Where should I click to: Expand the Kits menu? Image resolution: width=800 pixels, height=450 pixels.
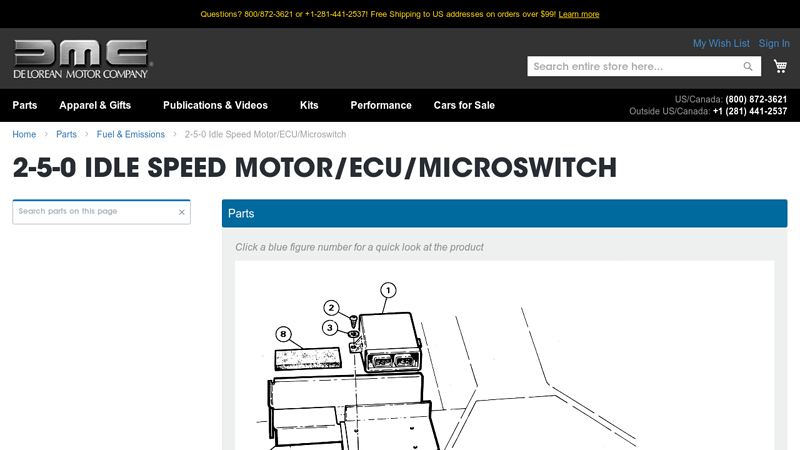(x=309, y=105)
